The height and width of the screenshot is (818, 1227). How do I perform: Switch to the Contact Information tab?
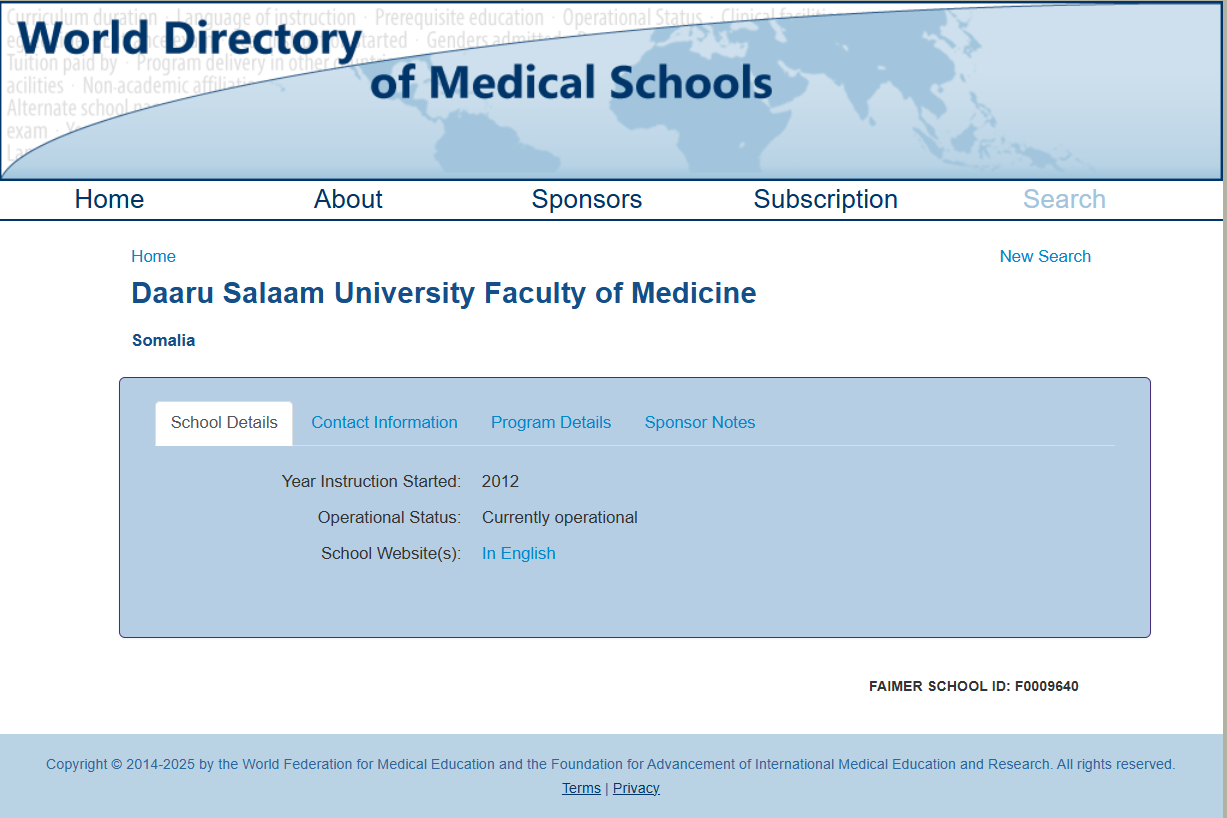384,422
